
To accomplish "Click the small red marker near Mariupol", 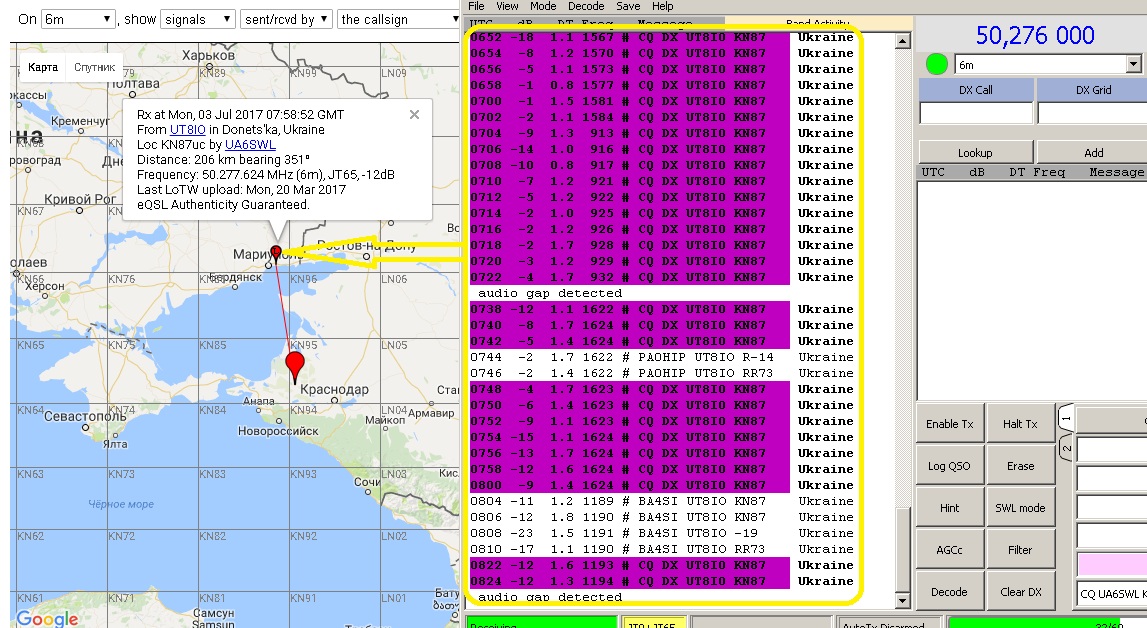I will (276, 253).
